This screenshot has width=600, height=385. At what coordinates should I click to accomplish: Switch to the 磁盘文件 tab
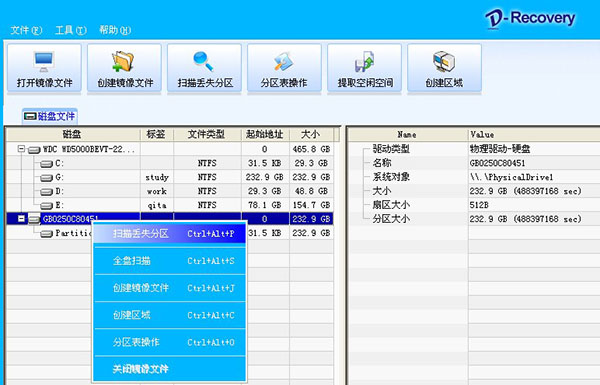50,116
